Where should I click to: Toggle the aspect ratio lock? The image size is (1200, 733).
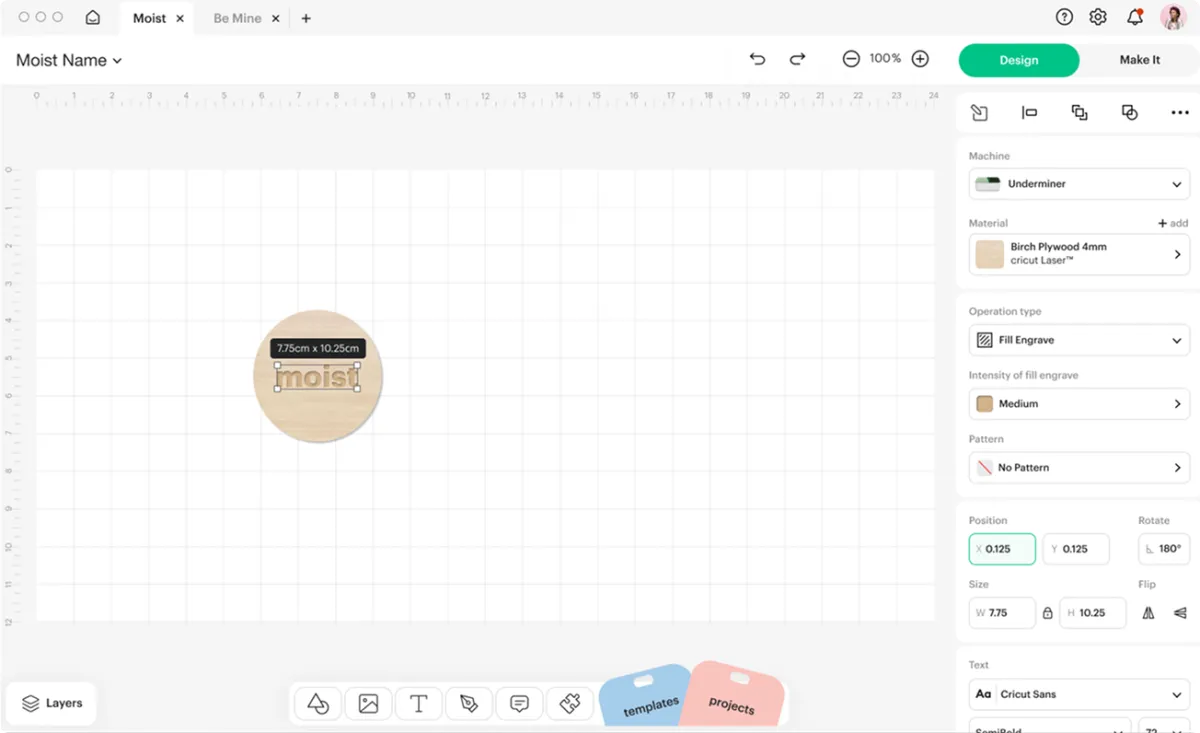1048,613
